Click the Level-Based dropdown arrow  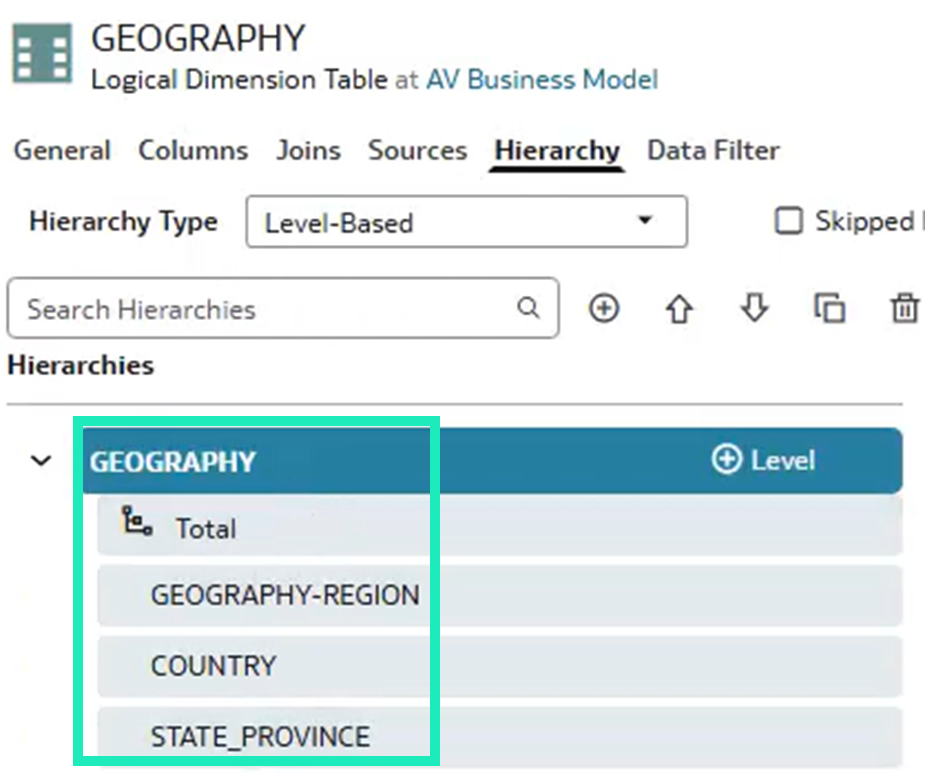pyautogui.click(x=644, y=222)
